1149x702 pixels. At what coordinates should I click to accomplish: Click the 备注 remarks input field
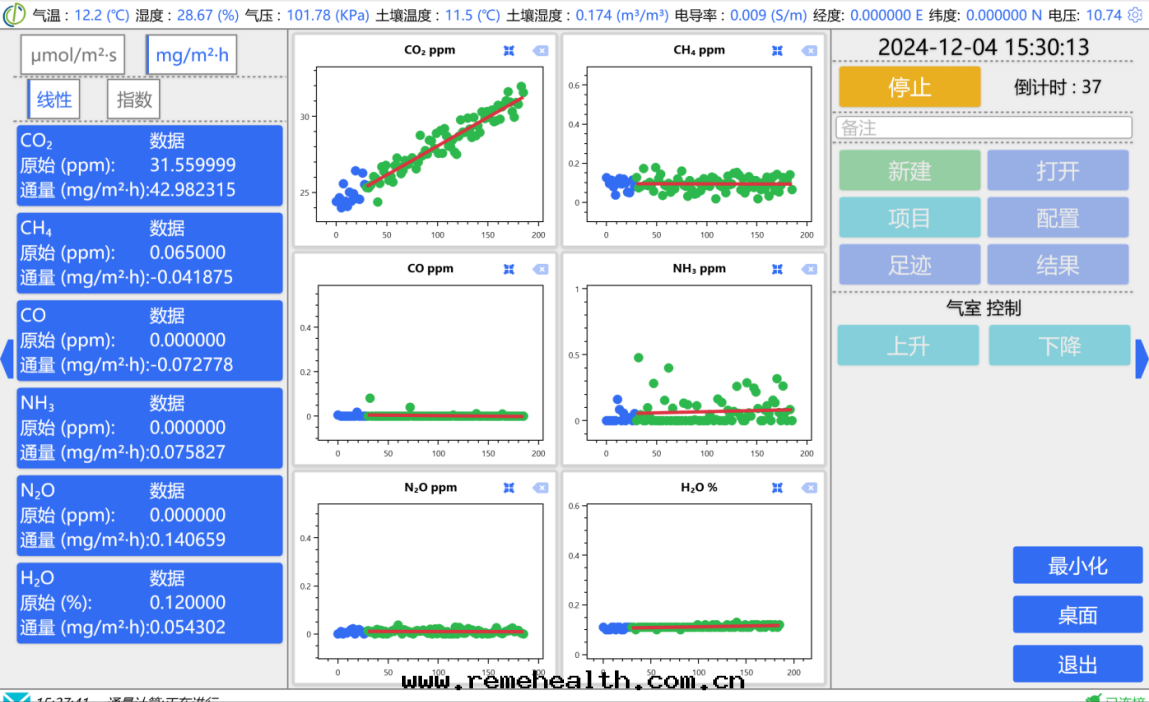tap(984, 128)
